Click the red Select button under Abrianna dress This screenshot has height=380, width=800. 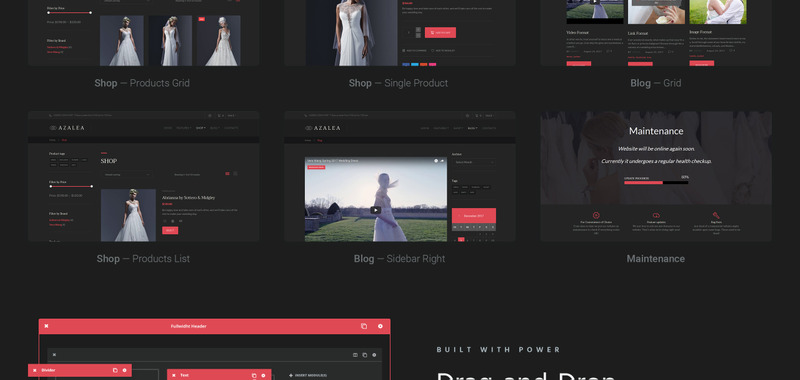pos(170,231)
